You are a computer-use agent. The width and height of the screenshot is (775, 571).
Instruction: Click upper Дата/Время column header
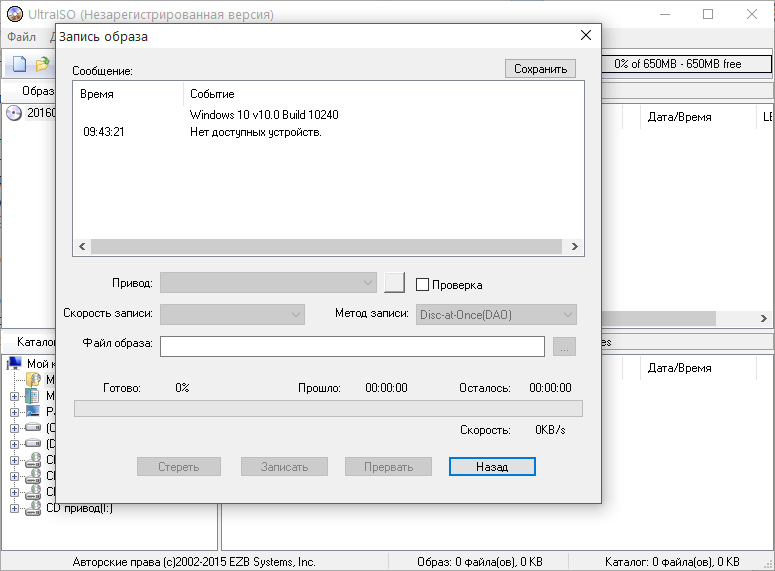(x=680, y=117)
